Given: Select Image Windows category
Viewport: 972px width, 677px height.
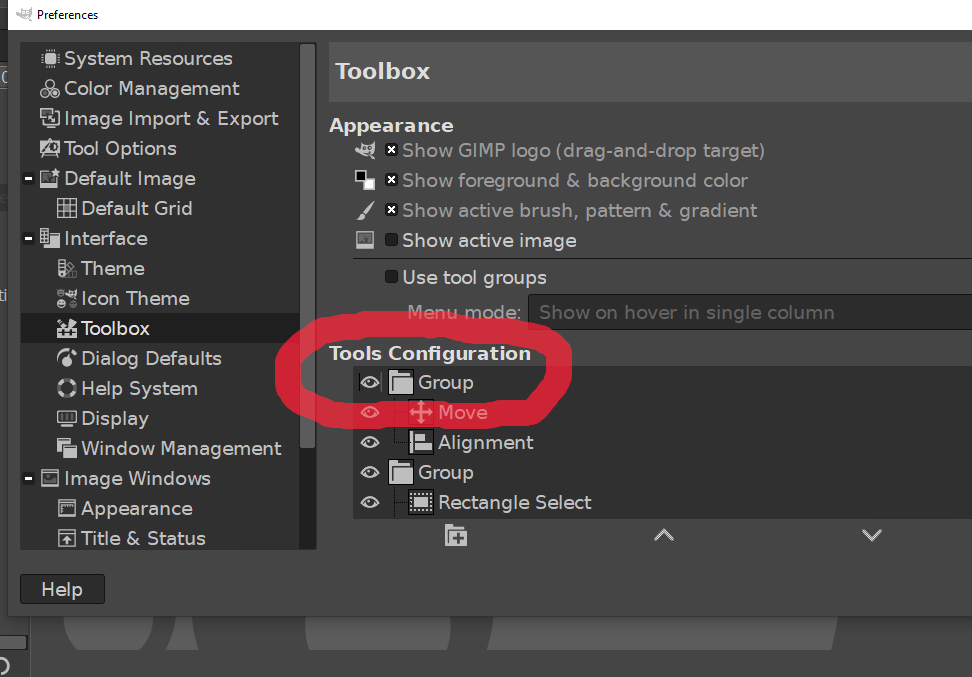Looking at the screenshot, I should (125, 479).
